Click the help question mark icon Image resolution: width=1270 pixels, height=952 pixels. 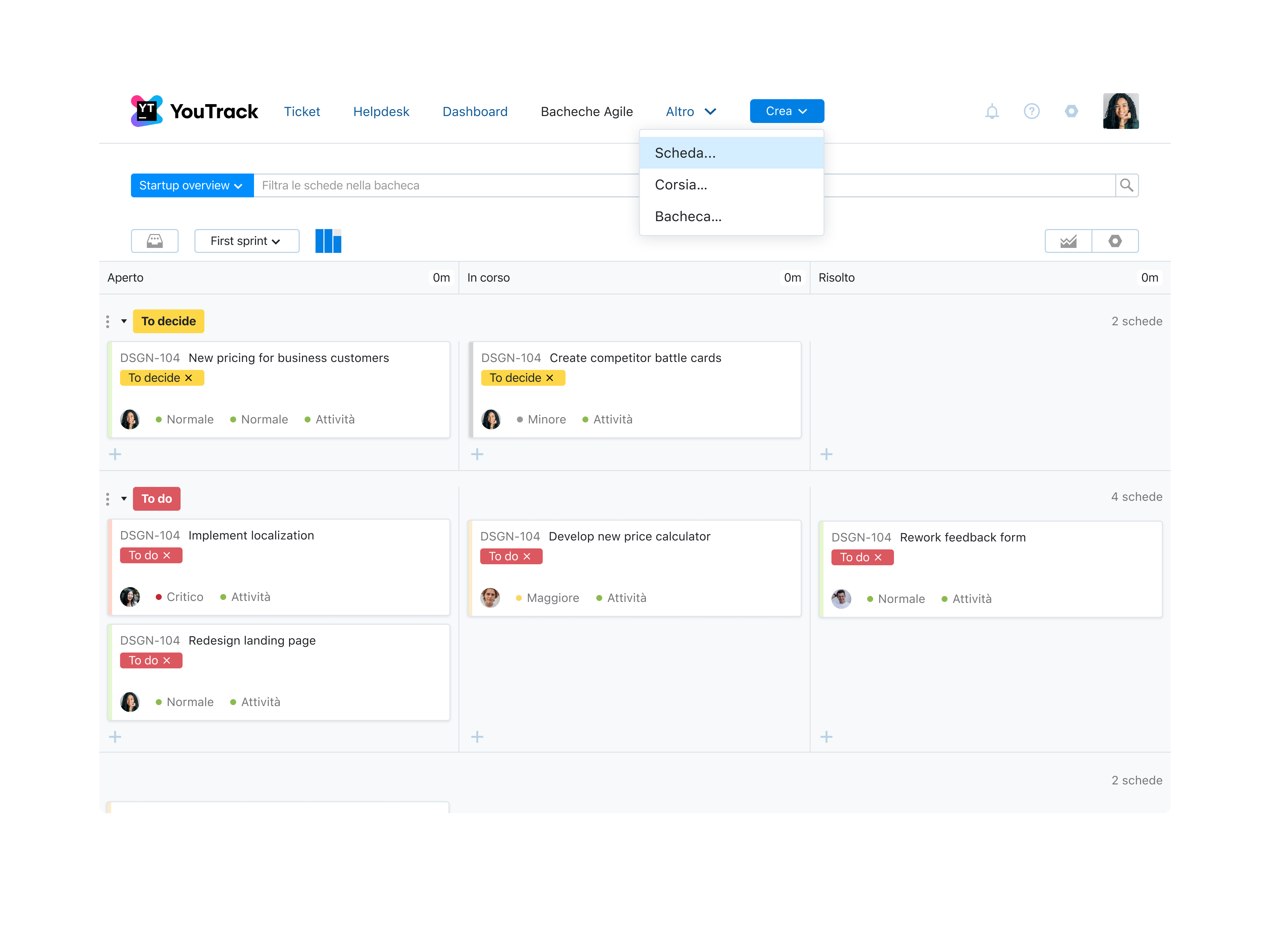pyautogui.click(x=1032, y=111)
